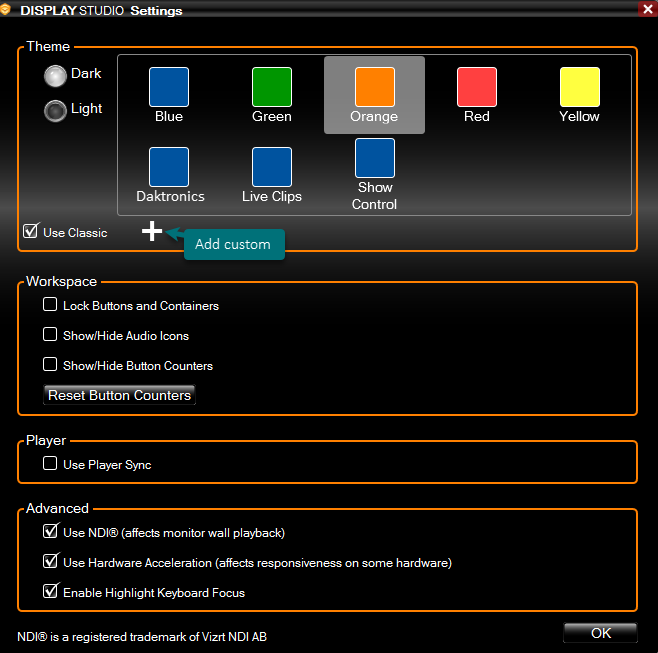The height and width of the screenshot is (653, 658).
Task: Check Show/Hide Button Counters option
Action: click(x=50, y=365)
